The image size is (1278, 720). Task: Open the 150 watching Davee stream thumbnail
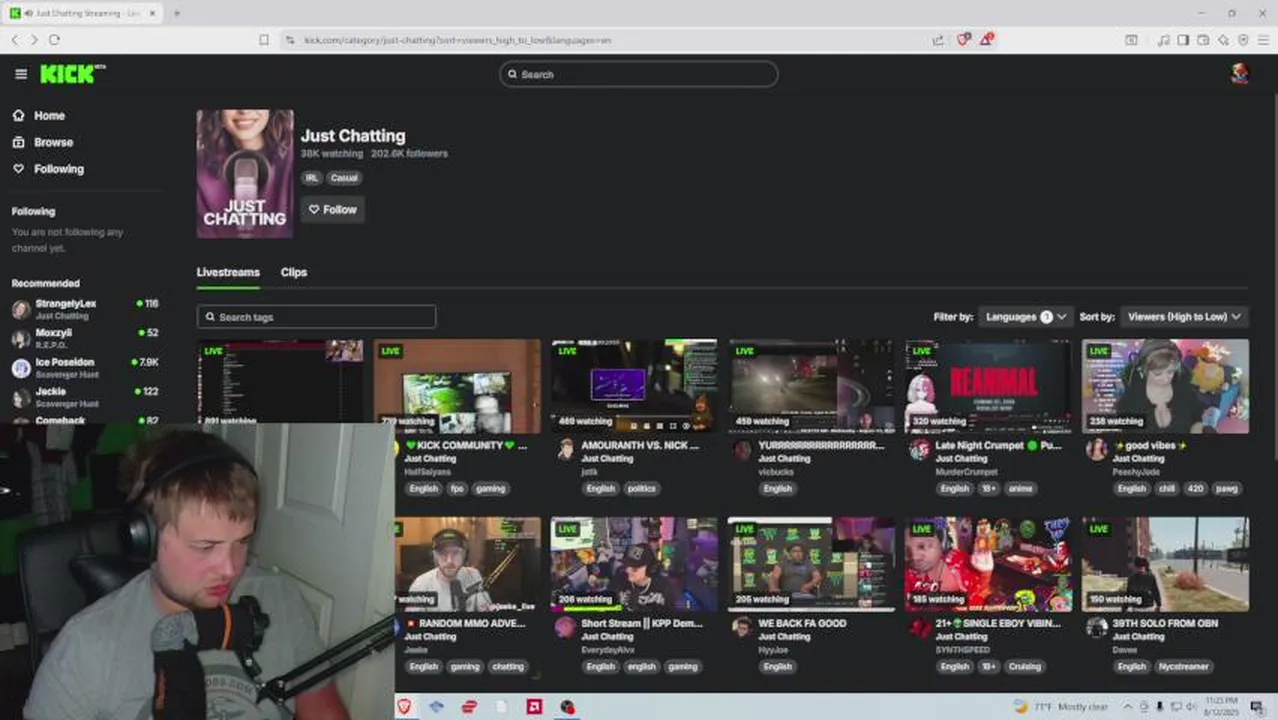click(x=1165, y=564)
